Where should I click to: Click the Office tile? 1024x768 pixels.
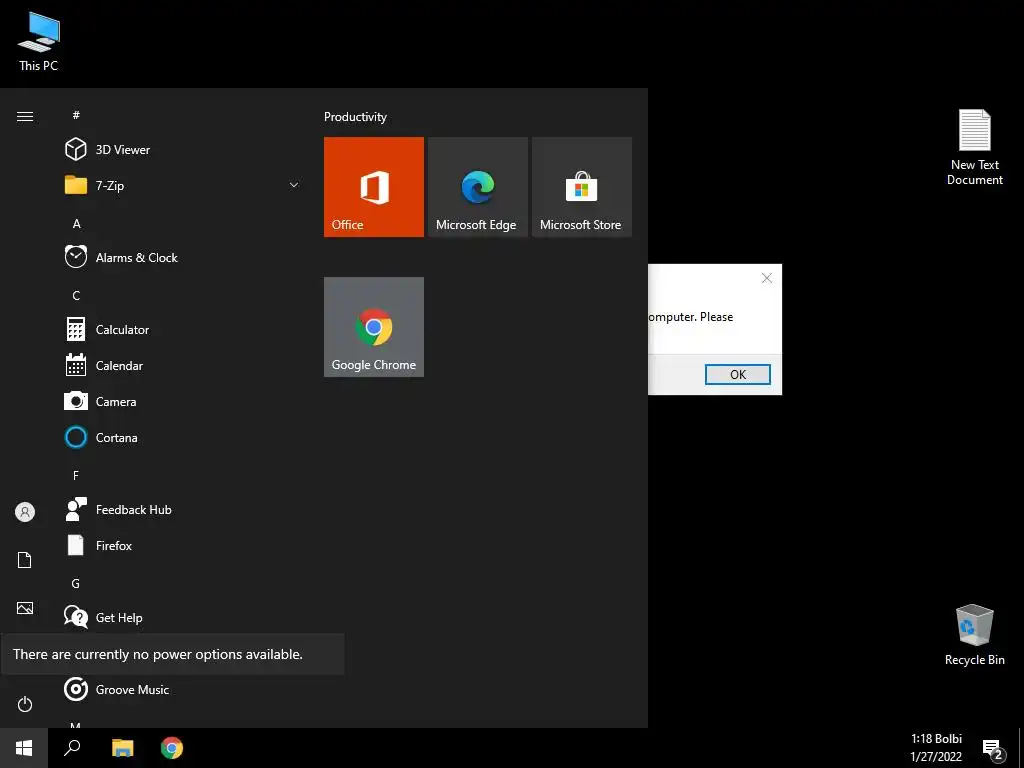click(x=374, y=187)
